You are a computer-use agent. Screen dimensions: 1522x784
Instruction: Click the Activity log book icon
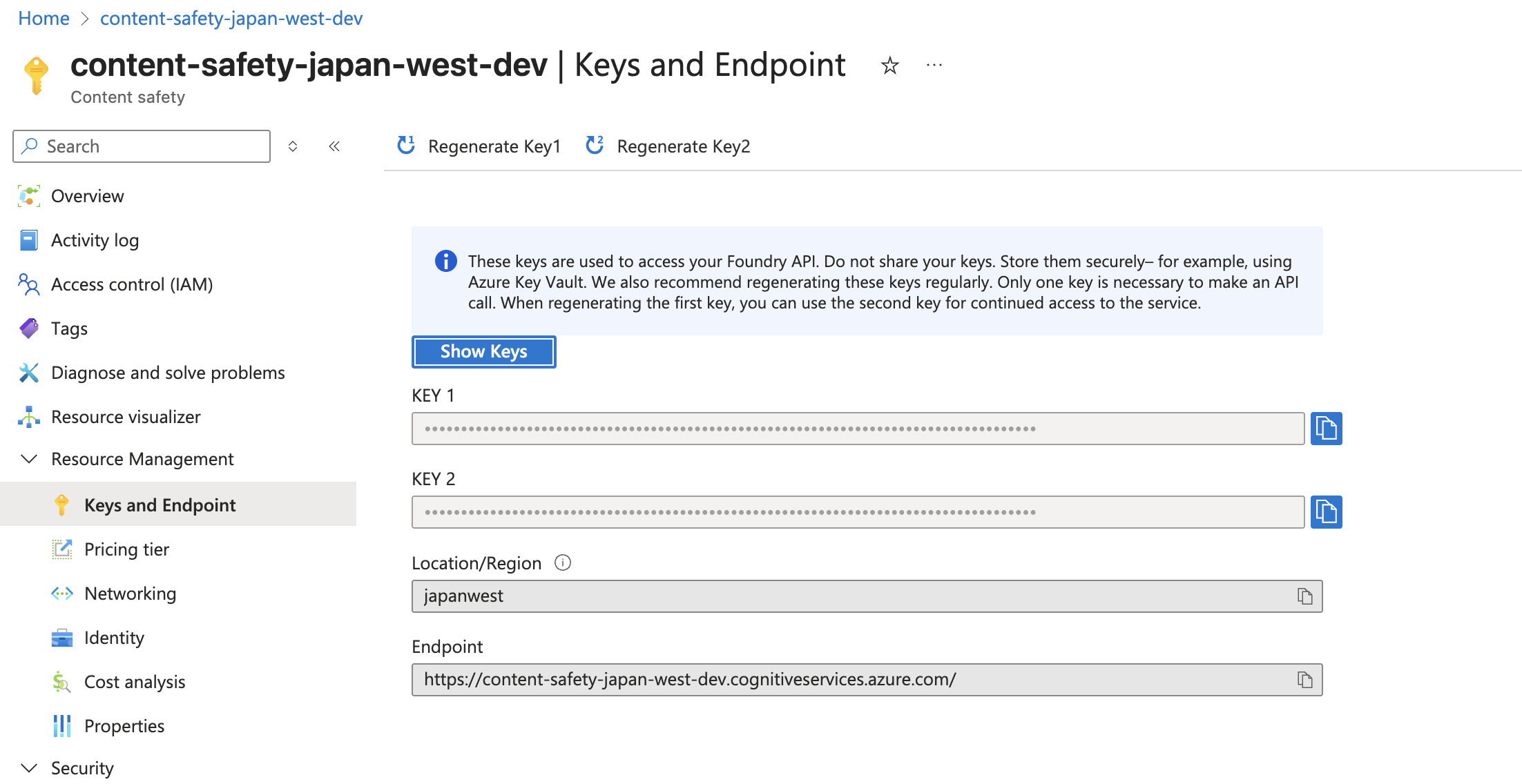29,240
